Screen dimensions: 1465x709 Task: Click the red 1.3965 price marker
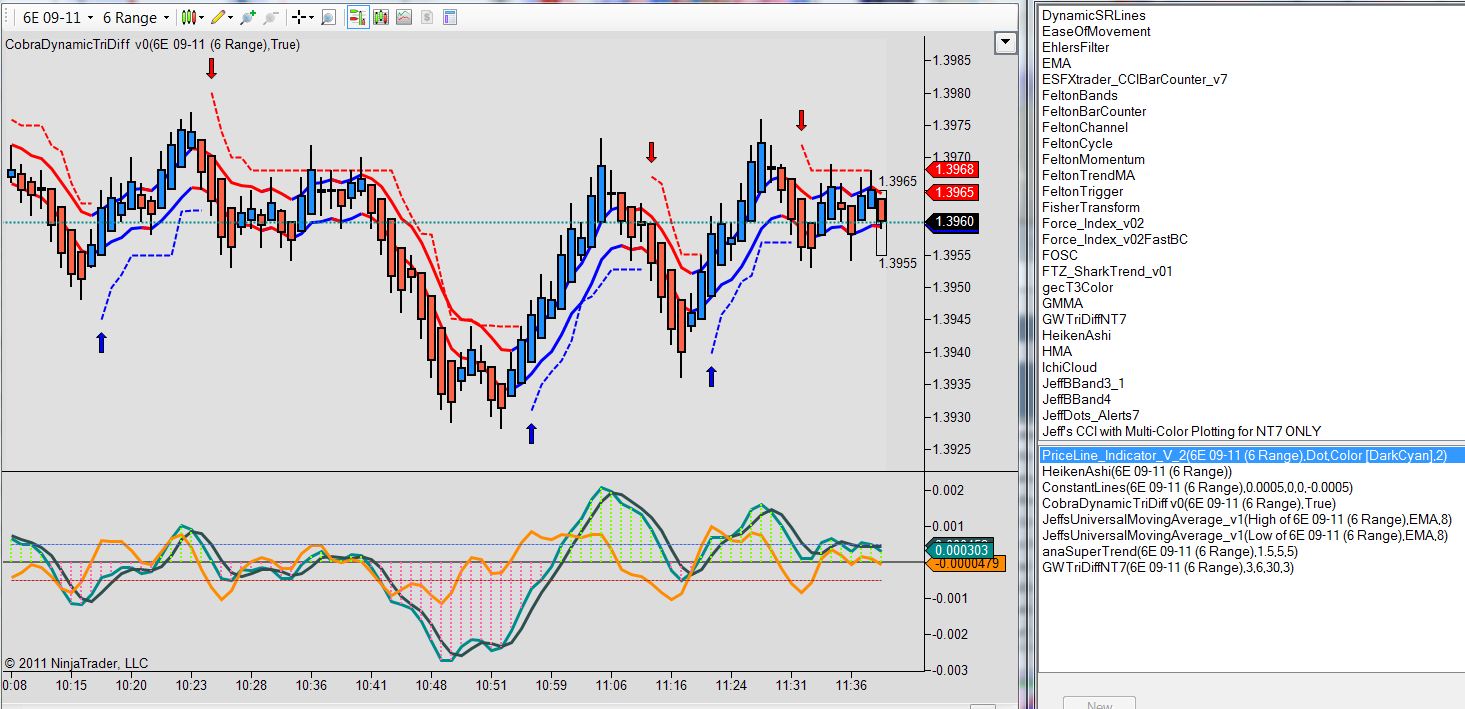[x=953, y=192]
